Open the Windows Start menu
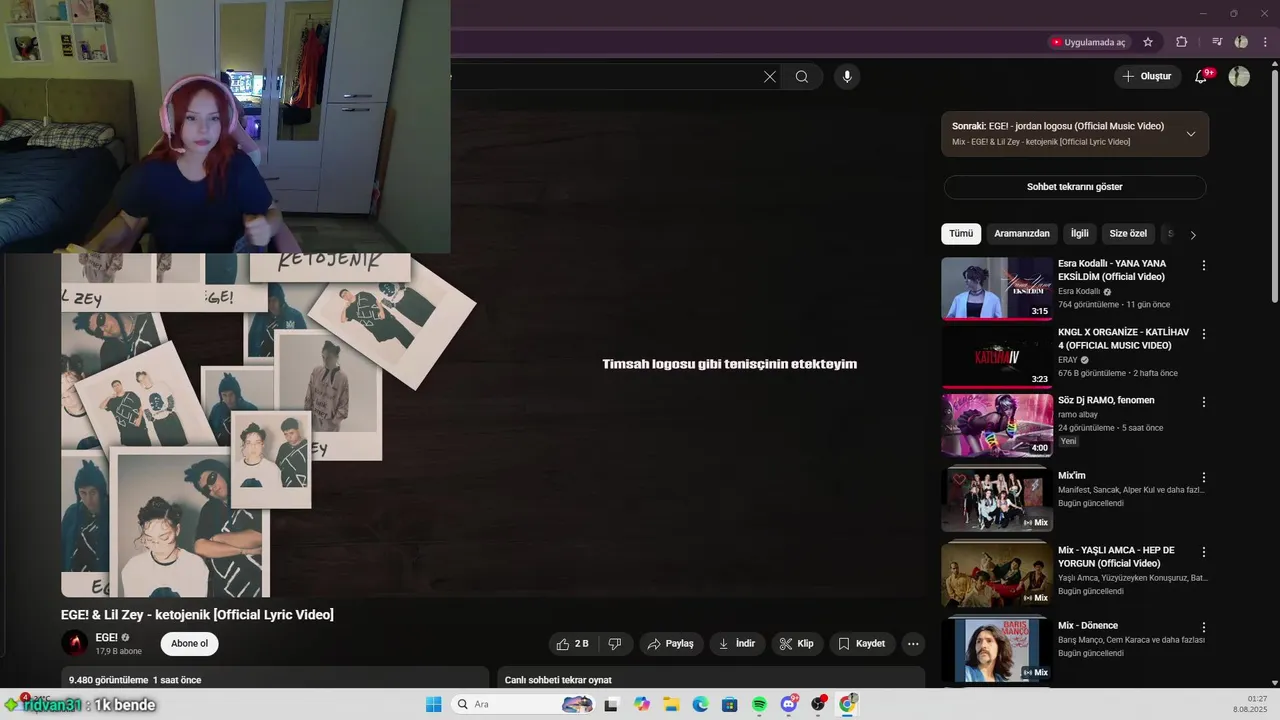Screen dimensions: 1280x720 click(433, 704)
